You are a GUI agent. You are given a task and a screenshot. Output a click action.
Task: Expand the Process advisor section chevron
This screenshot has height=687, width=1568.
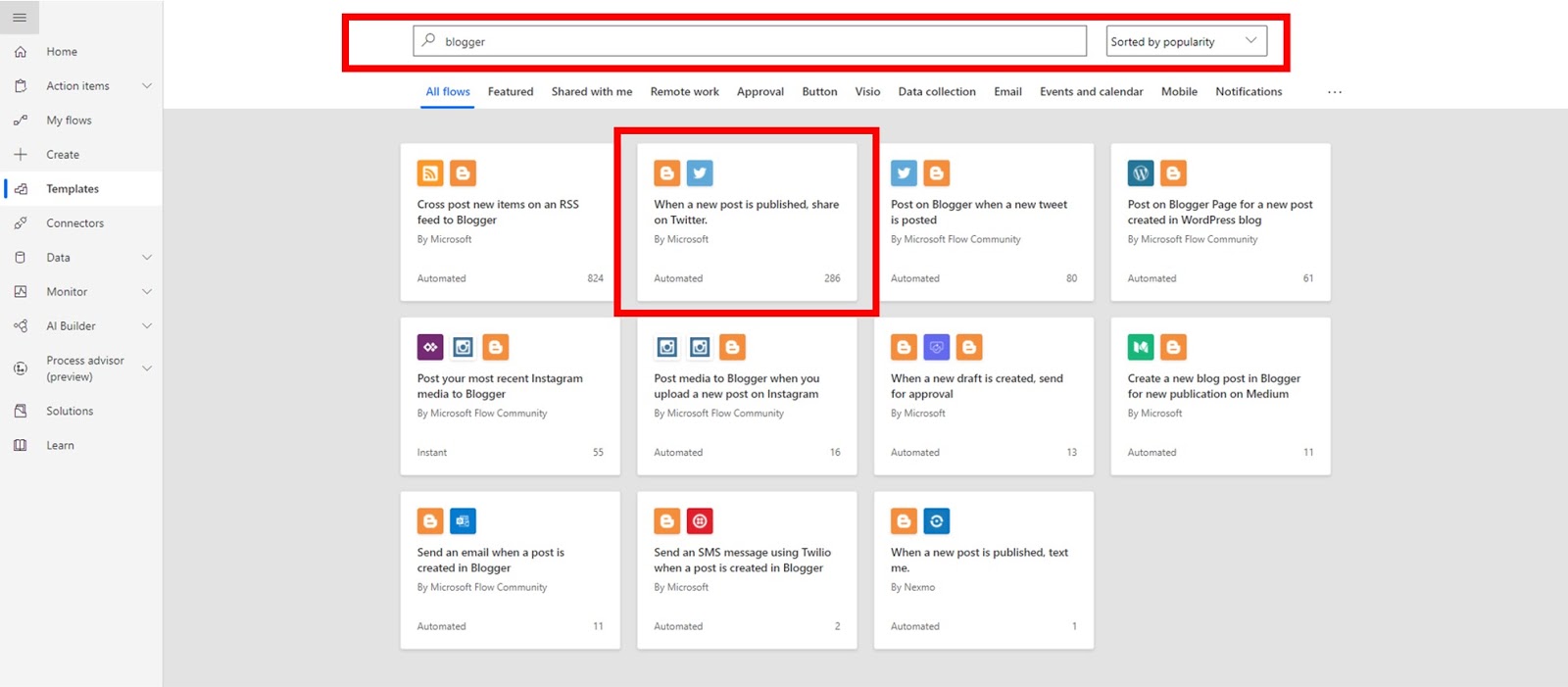tap(147, 368)
